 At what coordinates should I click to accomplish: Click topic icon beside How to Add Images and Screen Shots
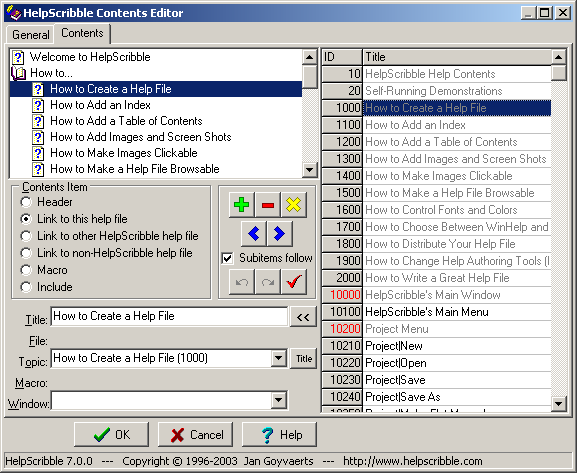[38, 137]
